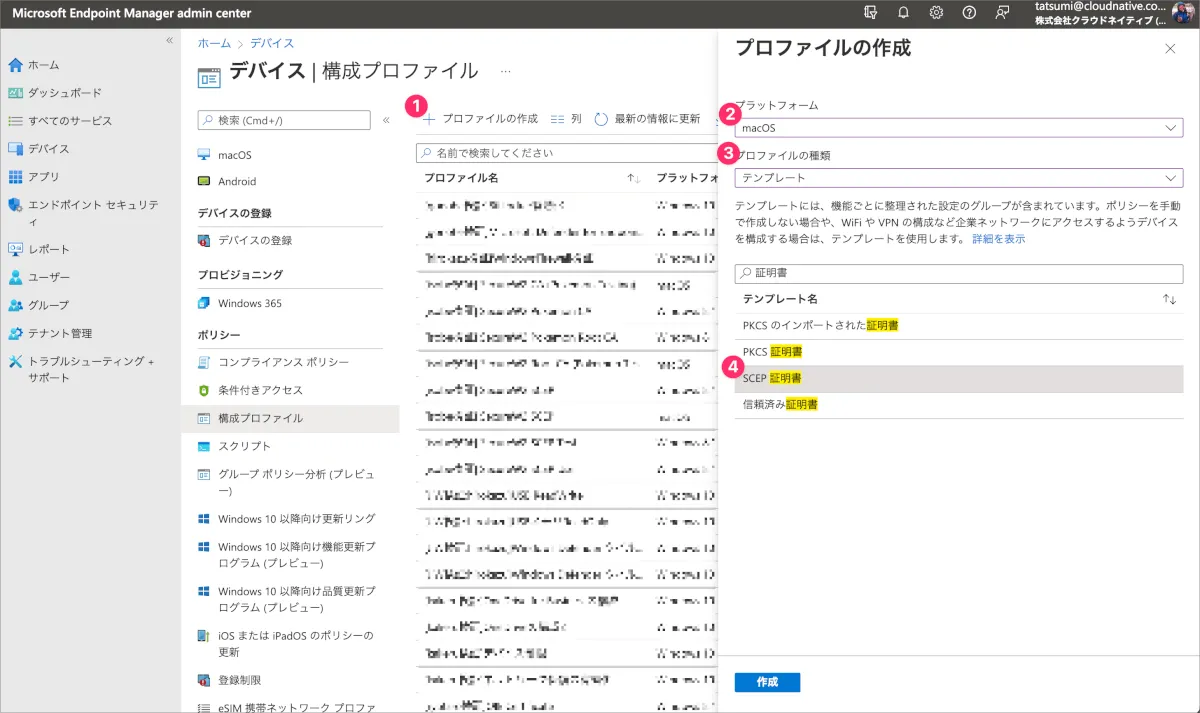Expand the プロファイルの種類 dropdown

pos(958,178)
